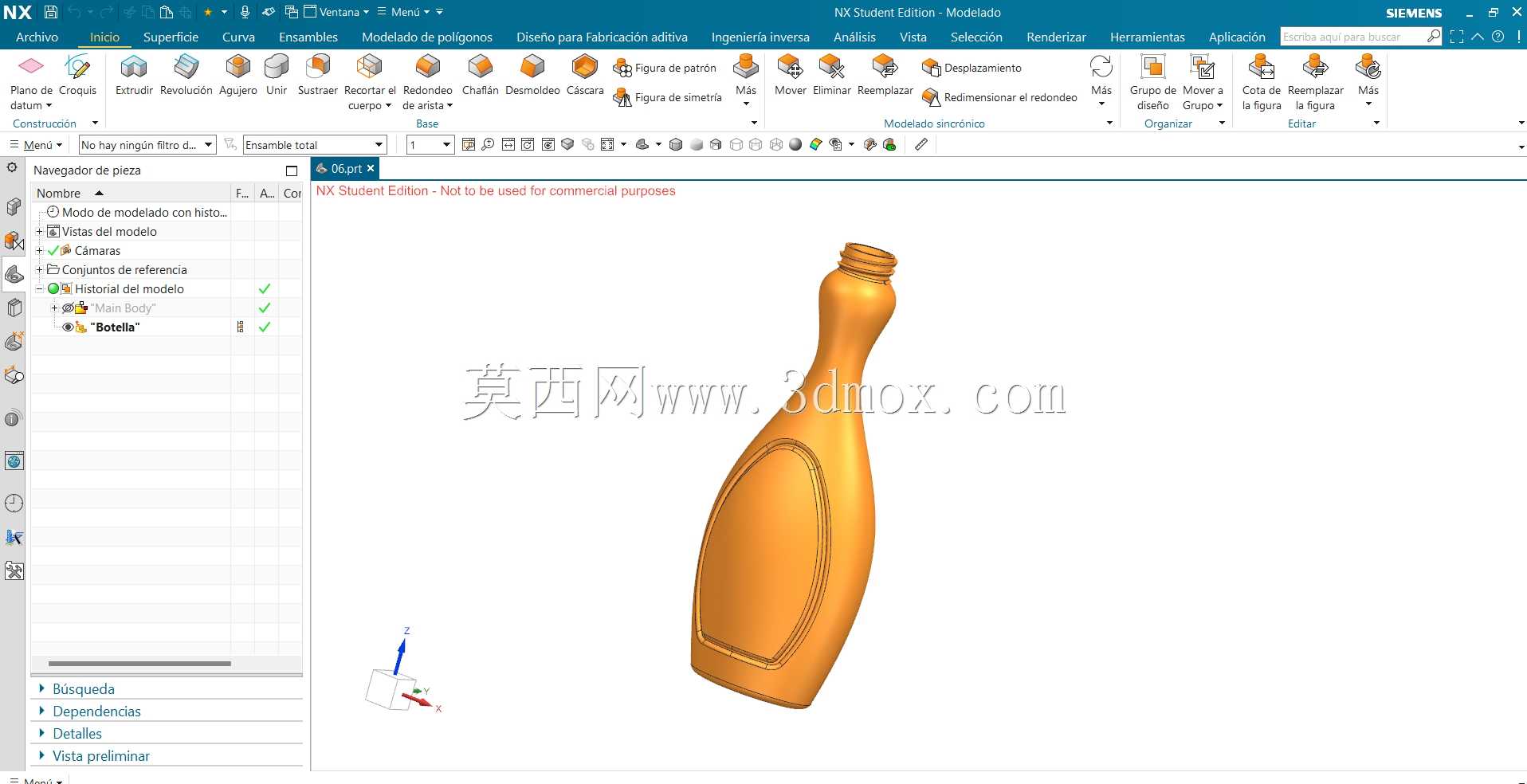Open Croquis sketch tool
The image size is (1527, 784).
(77, 76)
